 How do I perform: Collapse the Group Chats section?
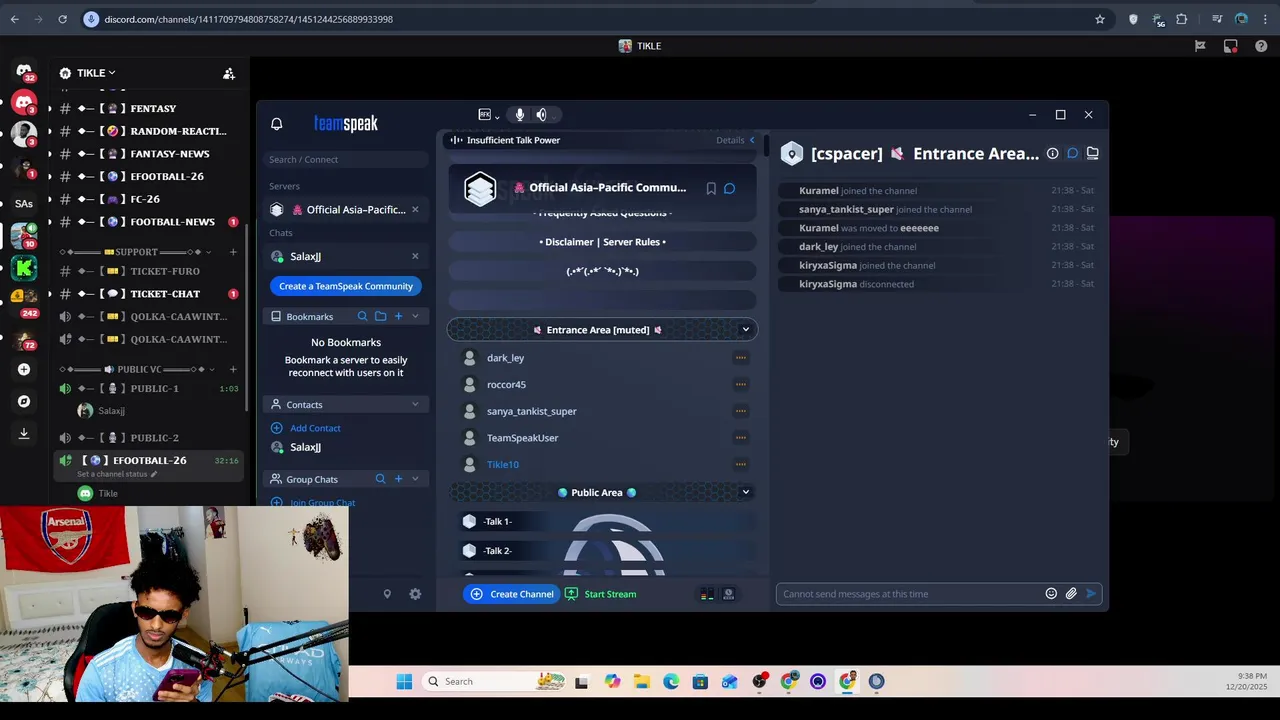click(415, 479)
